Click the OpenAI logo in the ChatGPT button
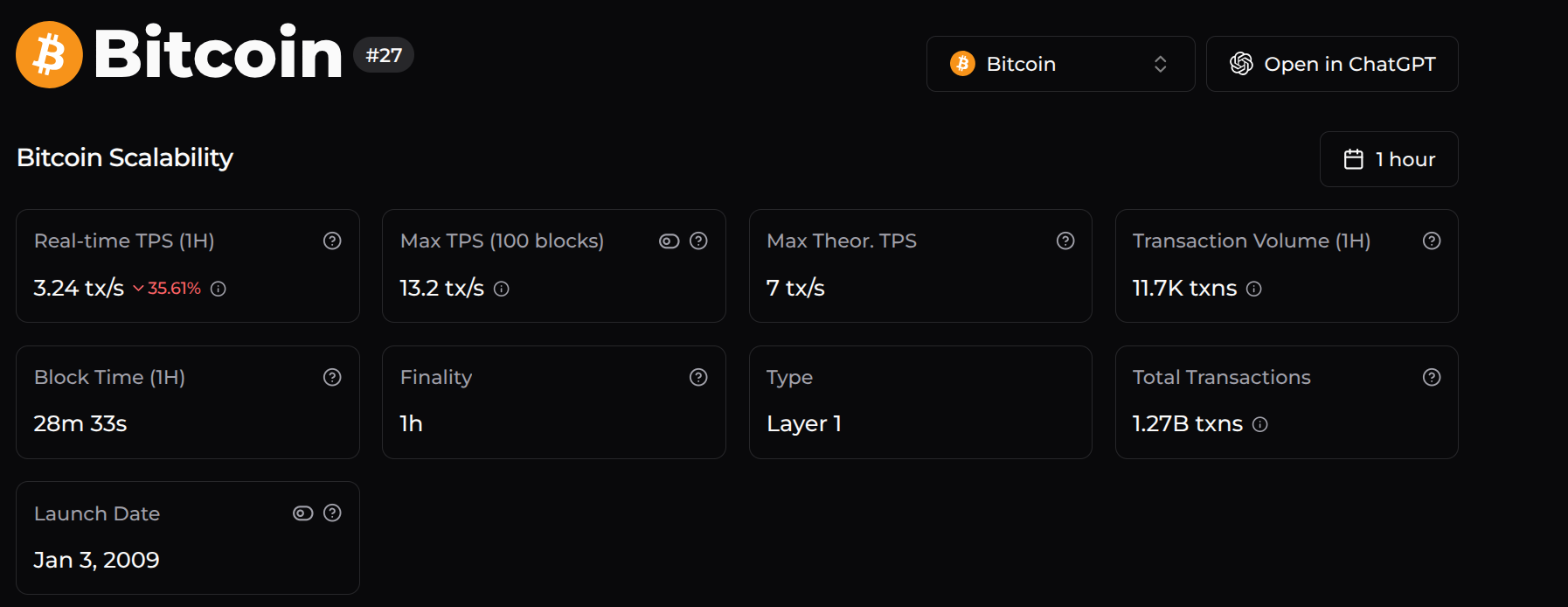1568x607 pixels. point(1240,63)
